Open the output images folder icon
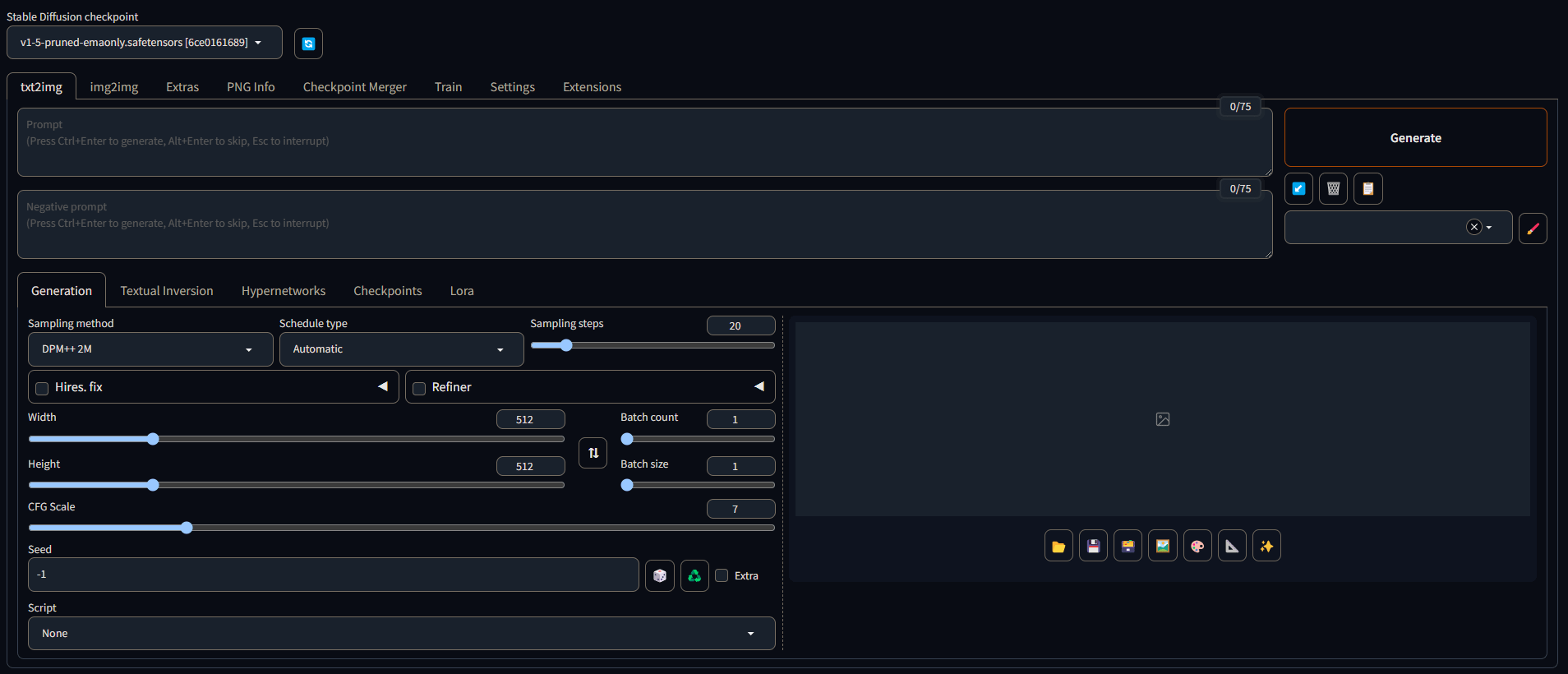 click(1058, 547)
